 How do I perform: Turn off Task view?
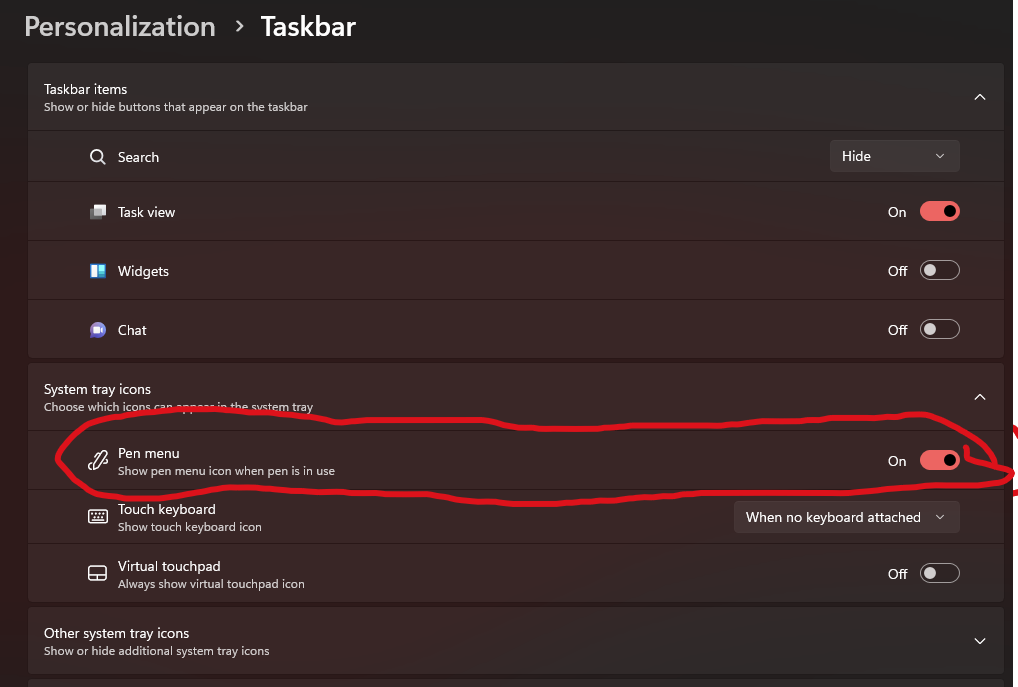coord(938,211)
